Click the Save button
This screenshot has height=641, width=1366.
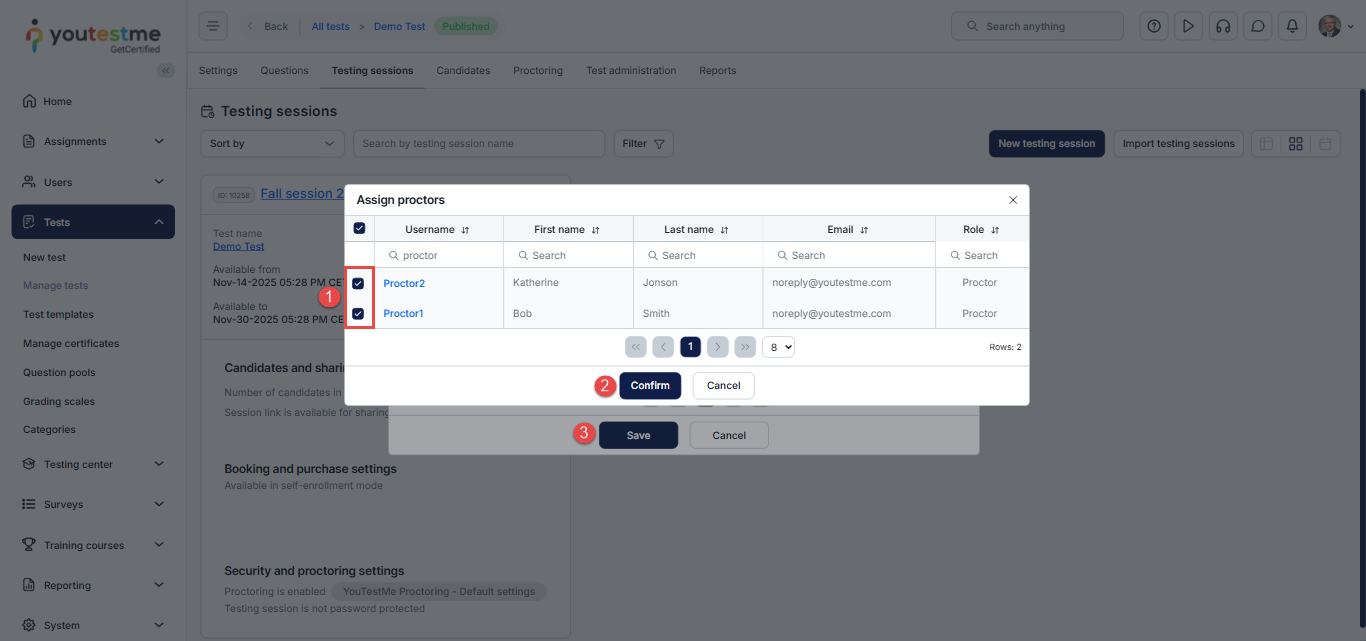tap(638, 435)
